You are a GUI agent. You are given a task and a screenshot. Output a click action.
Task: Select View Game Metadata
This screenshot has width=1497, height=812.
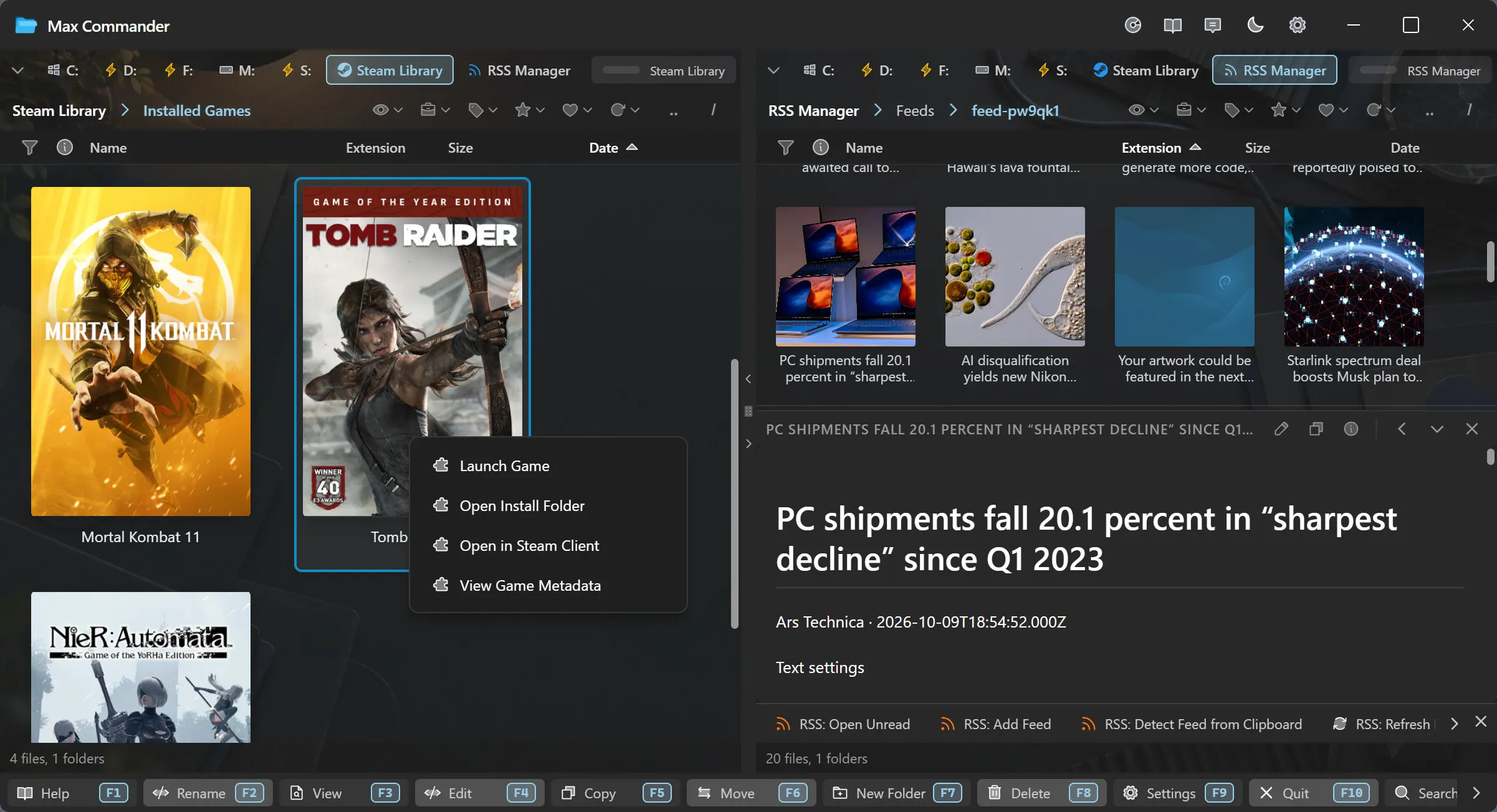[x=548, y=586]
